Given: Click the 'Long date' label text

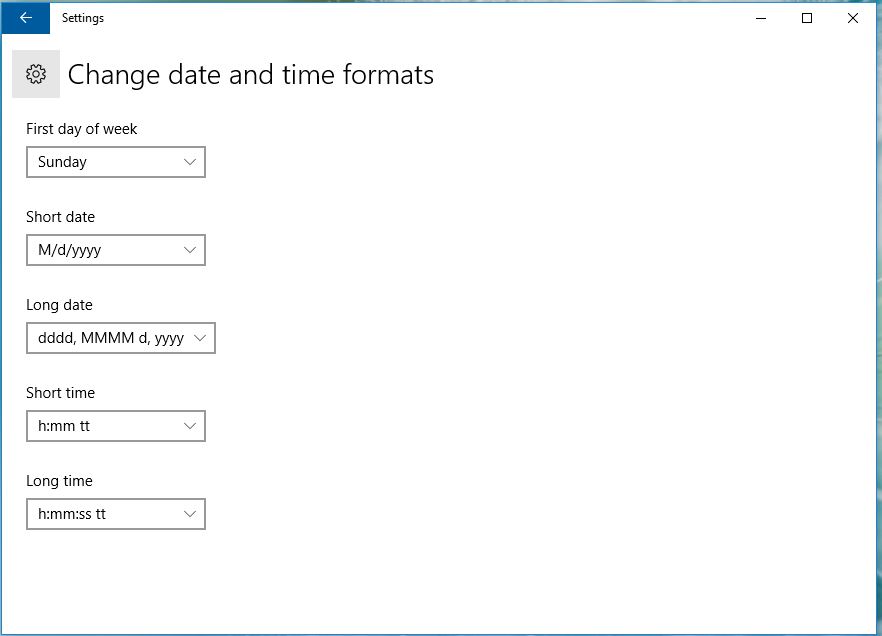Looking at the screenshot, I should (x=59, y=305).
